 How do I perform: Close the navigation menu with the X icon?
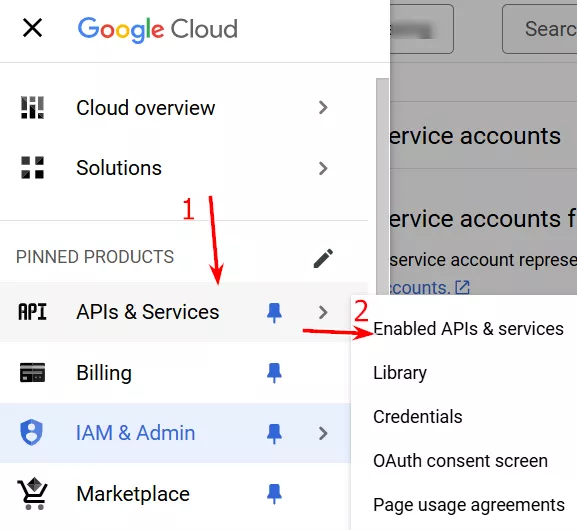click(32, 28)
